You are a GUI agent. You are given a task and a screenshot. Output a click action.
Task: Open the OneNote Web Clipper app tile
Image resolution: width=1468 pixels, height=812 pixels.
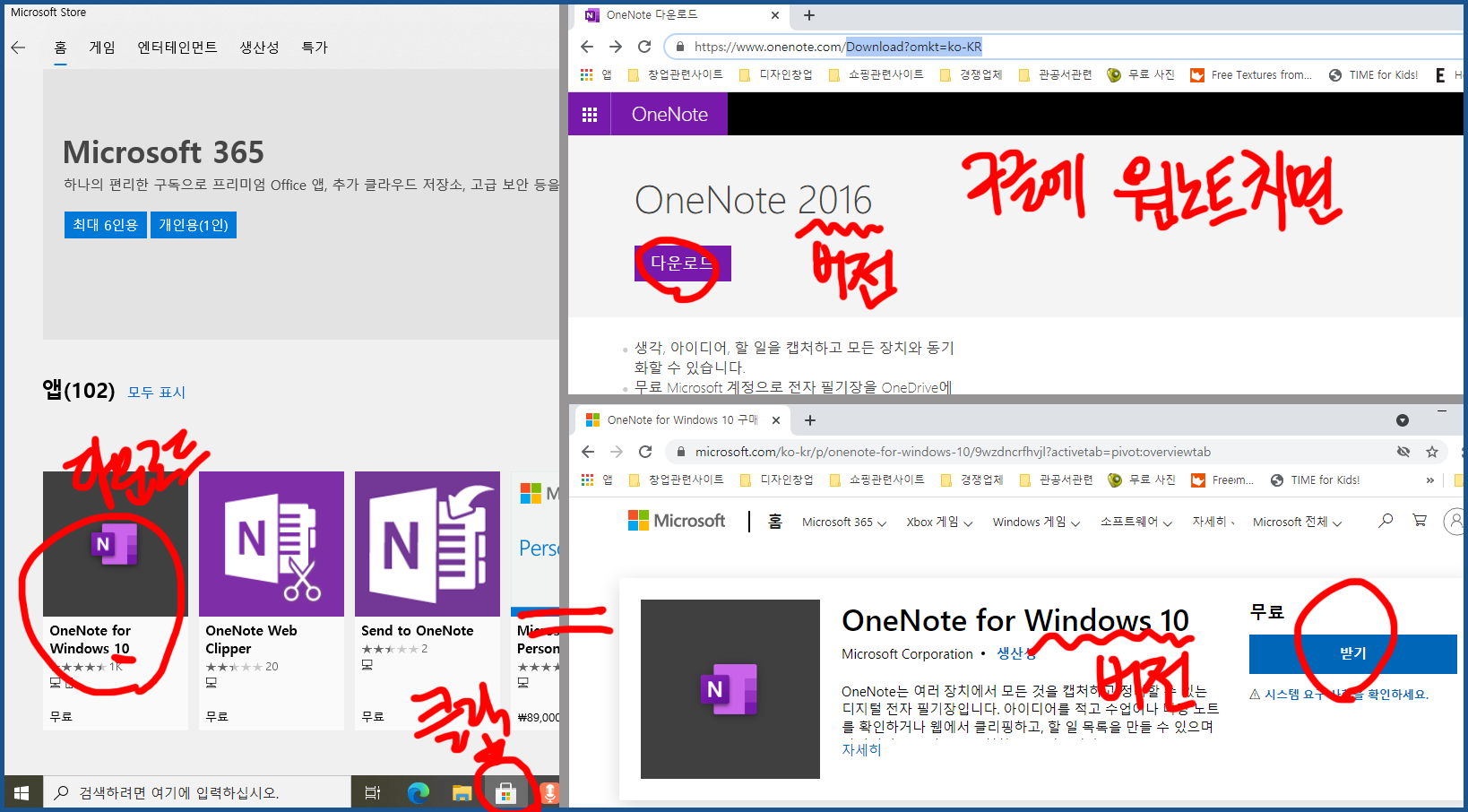[x=272, y=600]
